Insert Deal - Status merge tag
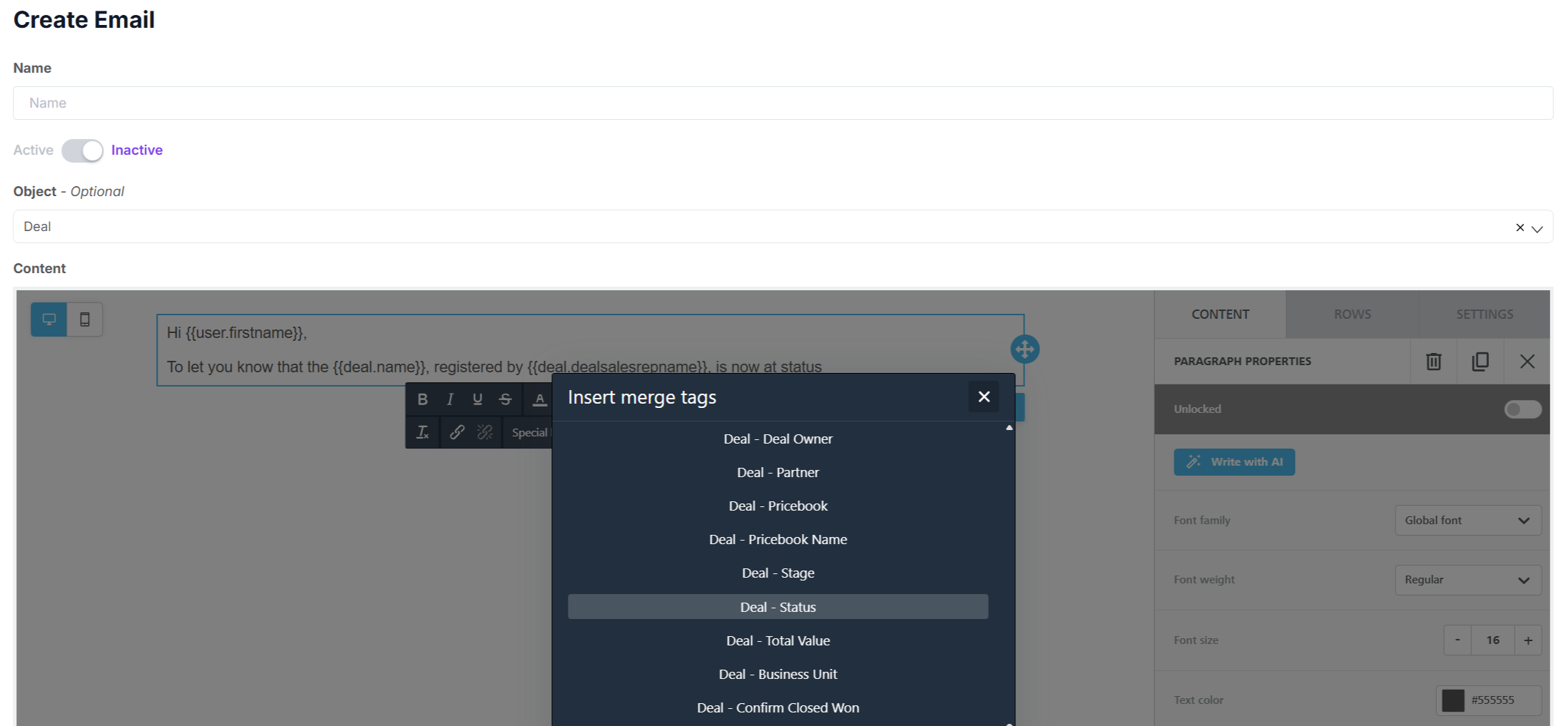This screenshot has height=726, width=1568. tap(778, 607)
